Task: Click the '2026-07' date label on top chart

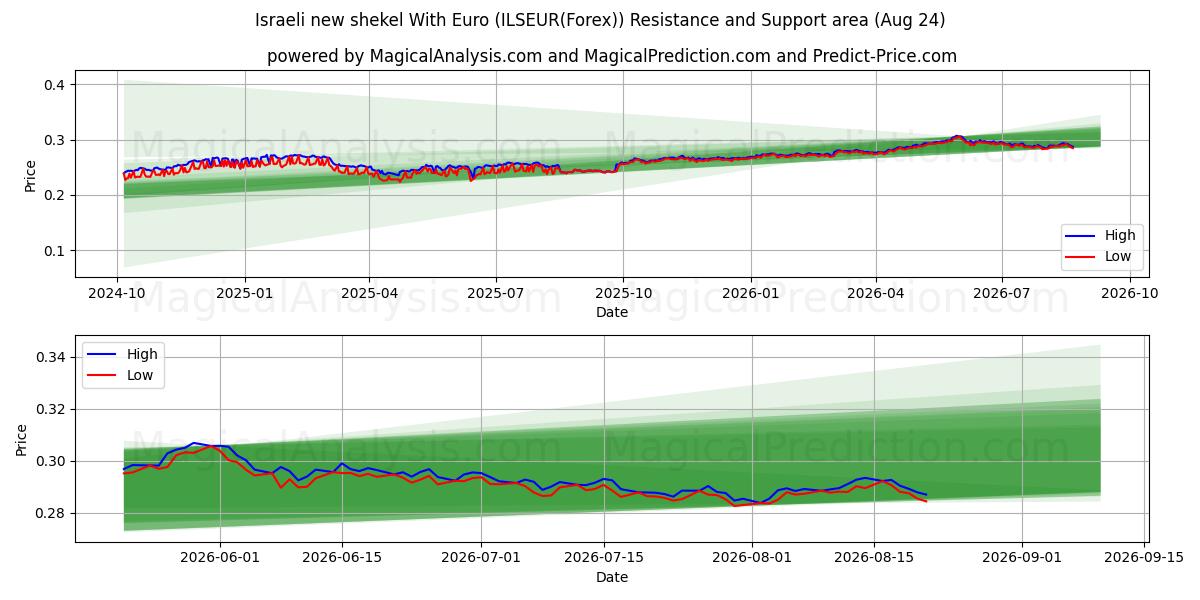Action: click(1001, 294)
